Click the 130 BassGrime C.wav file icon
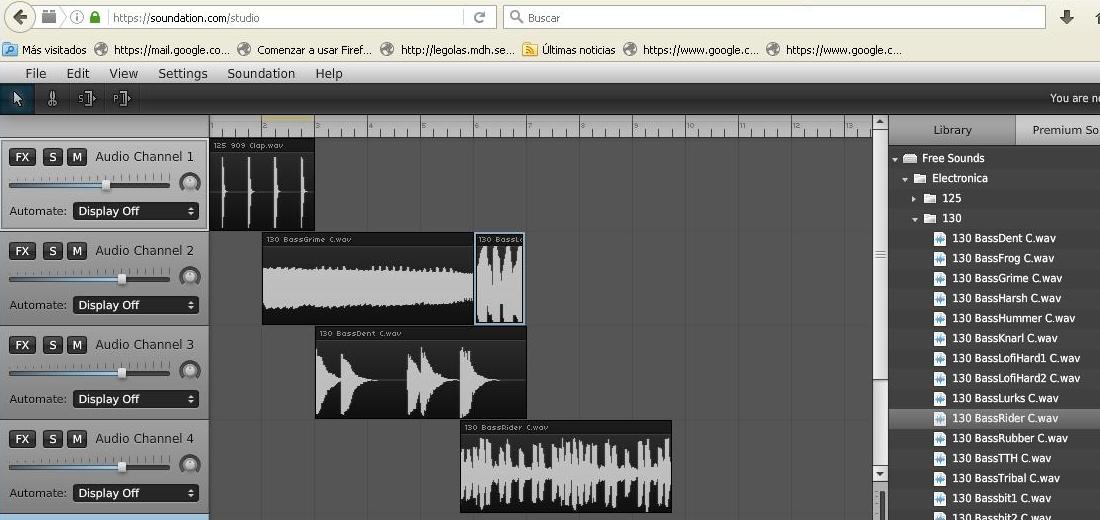 point(940,278)
